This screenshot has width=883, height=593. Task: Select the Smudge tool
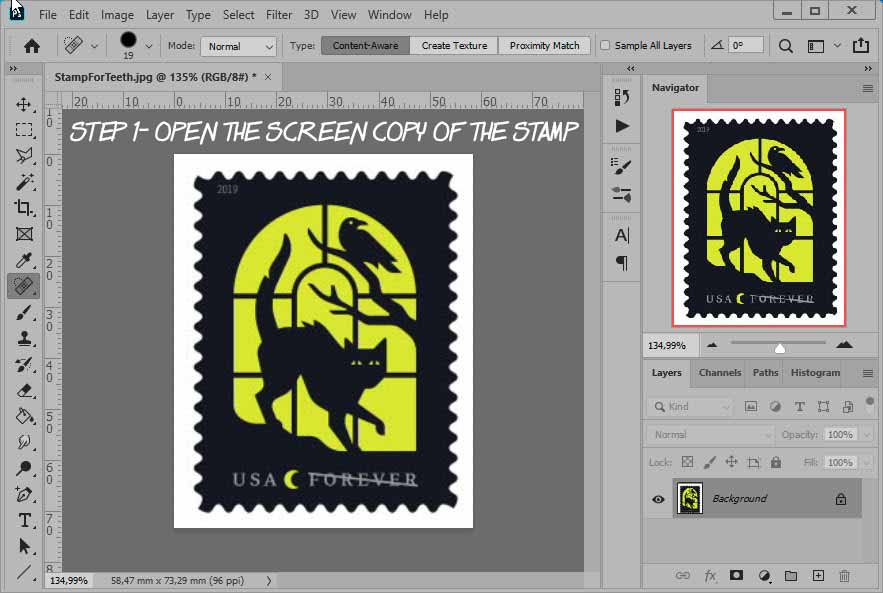coord(24,442)
